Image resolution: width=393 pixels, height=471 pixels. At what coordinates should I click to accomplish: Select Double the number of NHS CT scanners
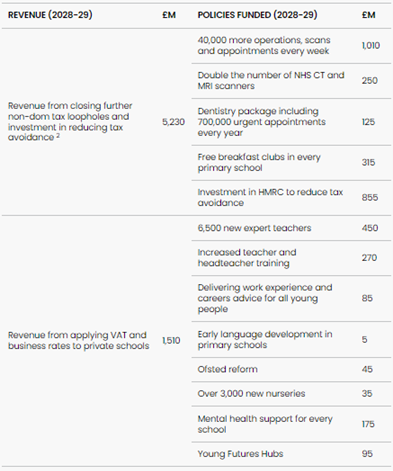[x=271, y=81]
